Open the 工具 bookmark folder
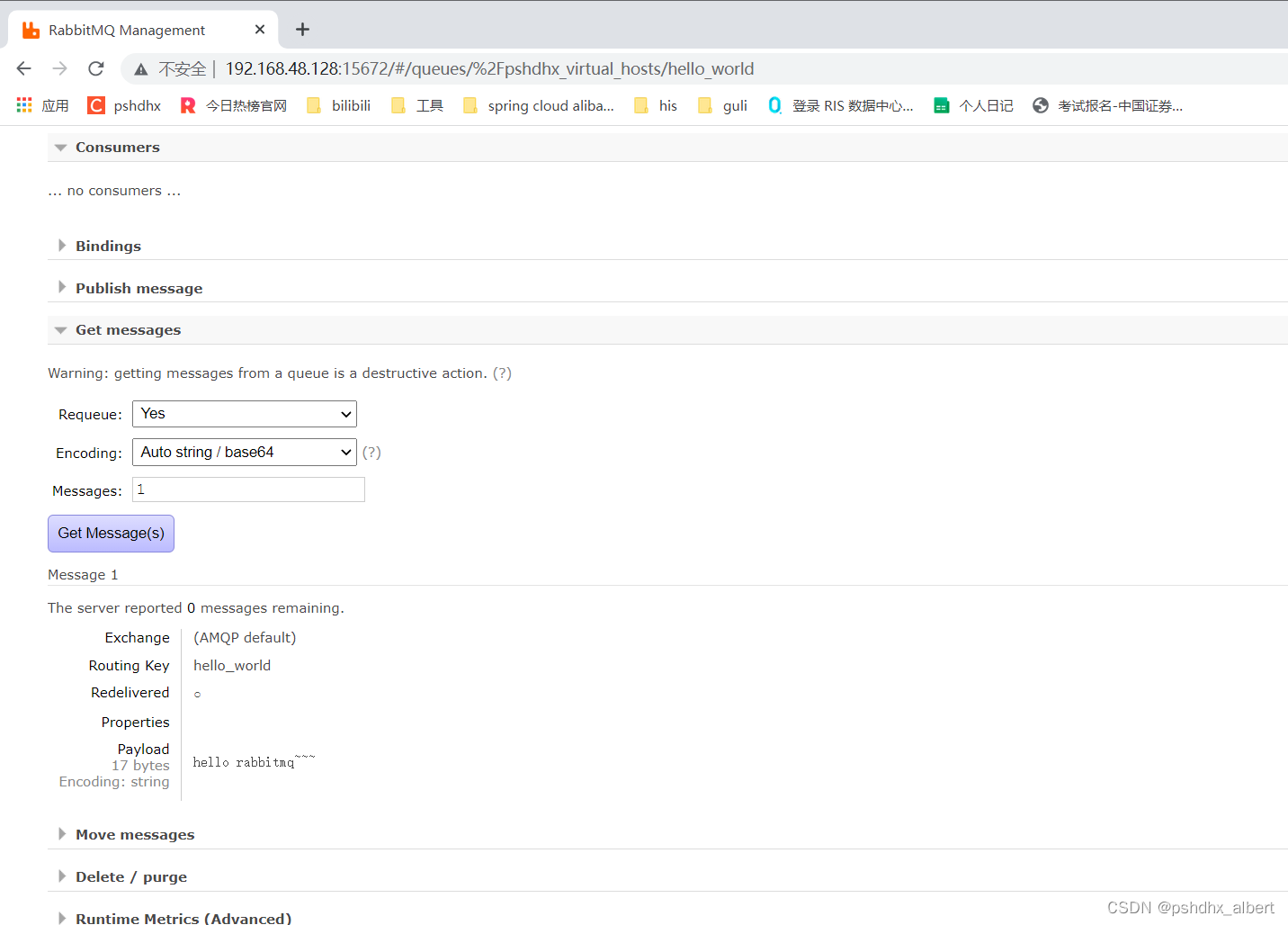Screen dimensions: 1288x925 pyautogui.click(x=417, y=105)
